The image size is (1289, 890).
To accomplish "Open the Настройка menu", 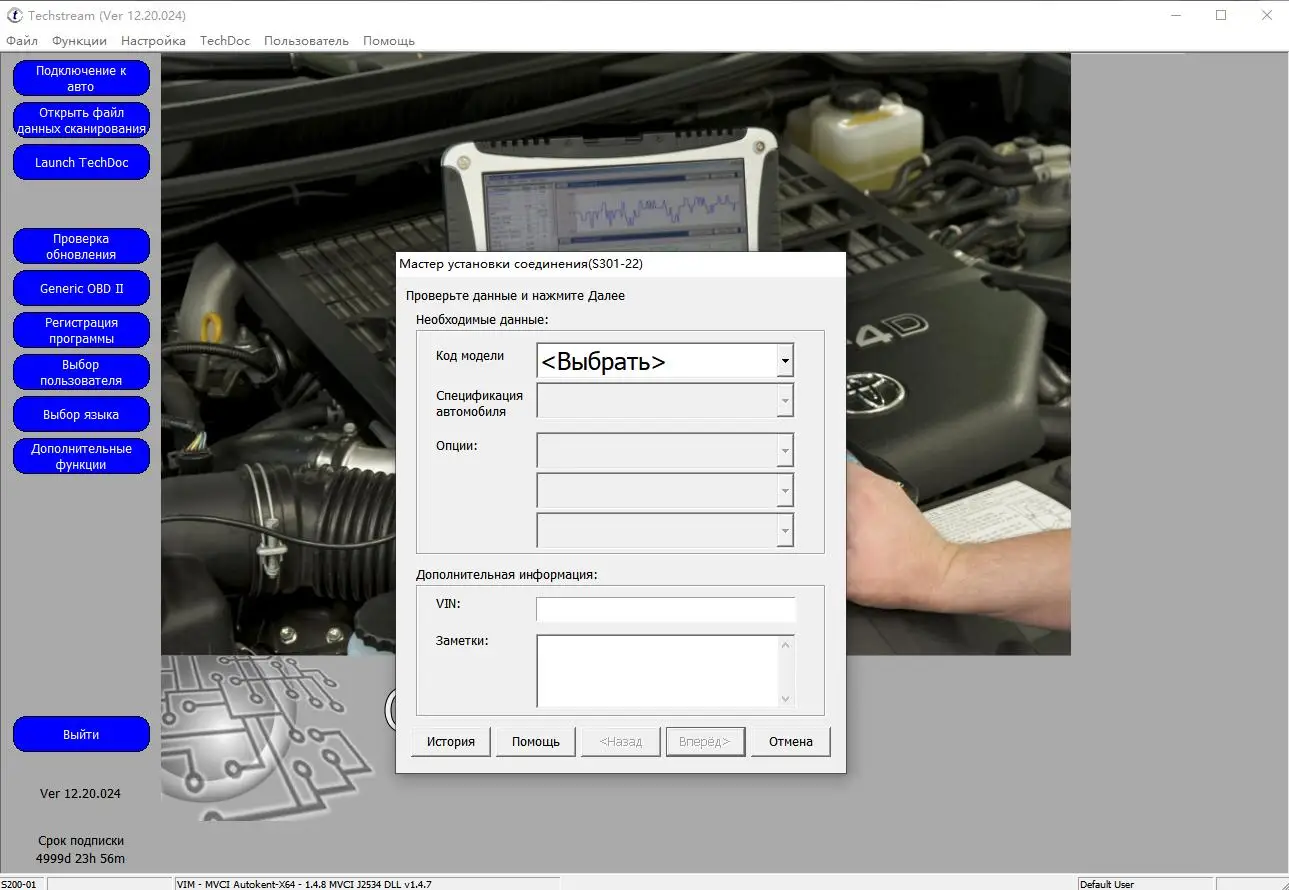I will 153,41.
